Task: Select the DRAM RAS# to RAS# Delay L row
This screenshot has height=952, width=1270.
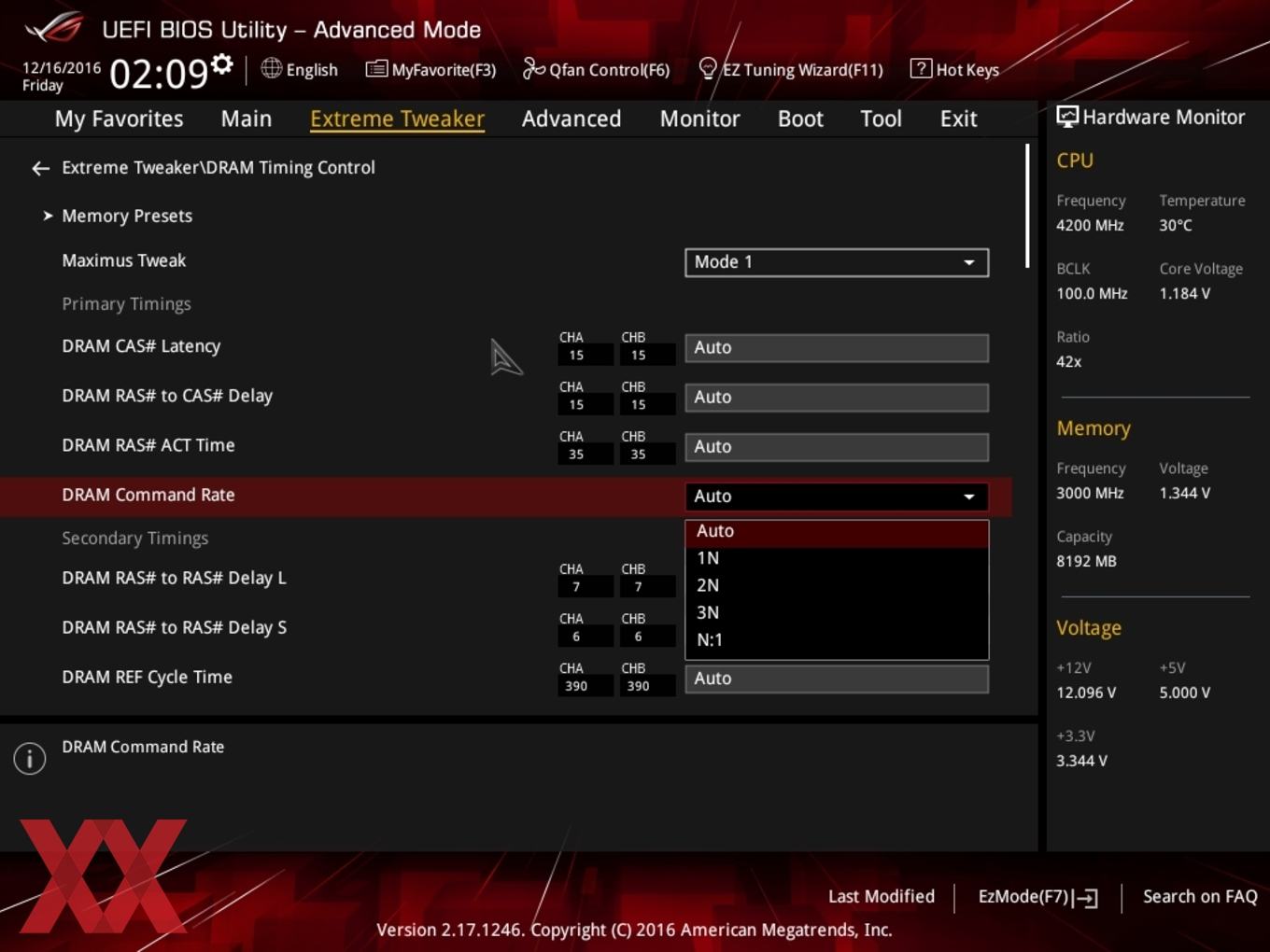Action: point(174,578)
